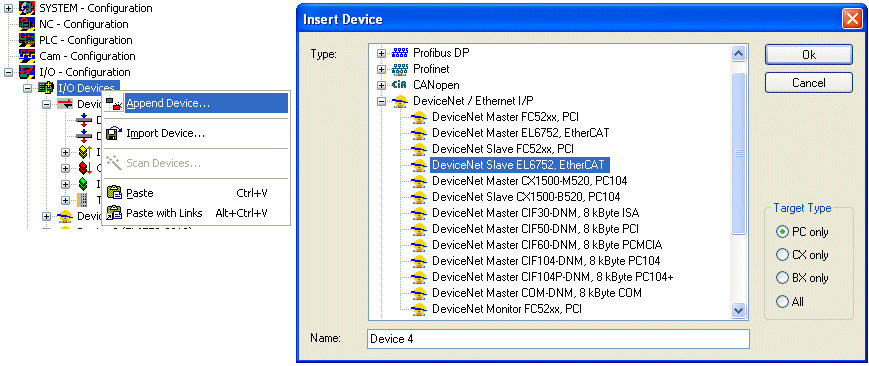The image size is (869, 366).
Task: Select the Cam - Configuration tree row
Action: click(87, 57)
